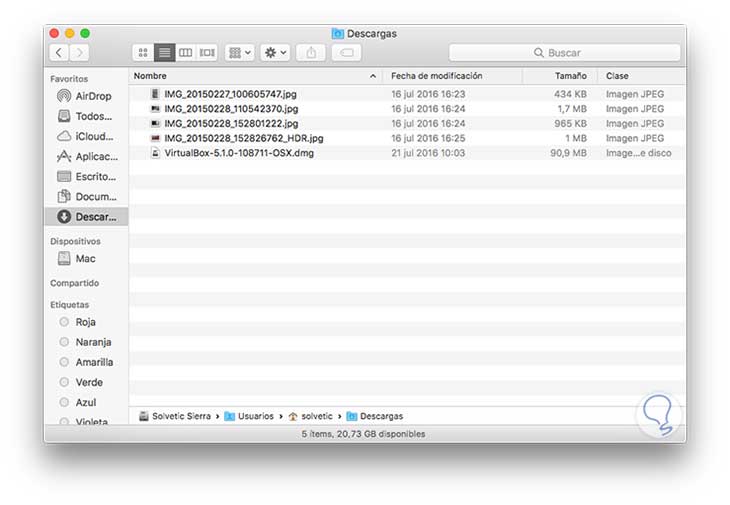Click the 1,7 MB size cell

[572, 109]
